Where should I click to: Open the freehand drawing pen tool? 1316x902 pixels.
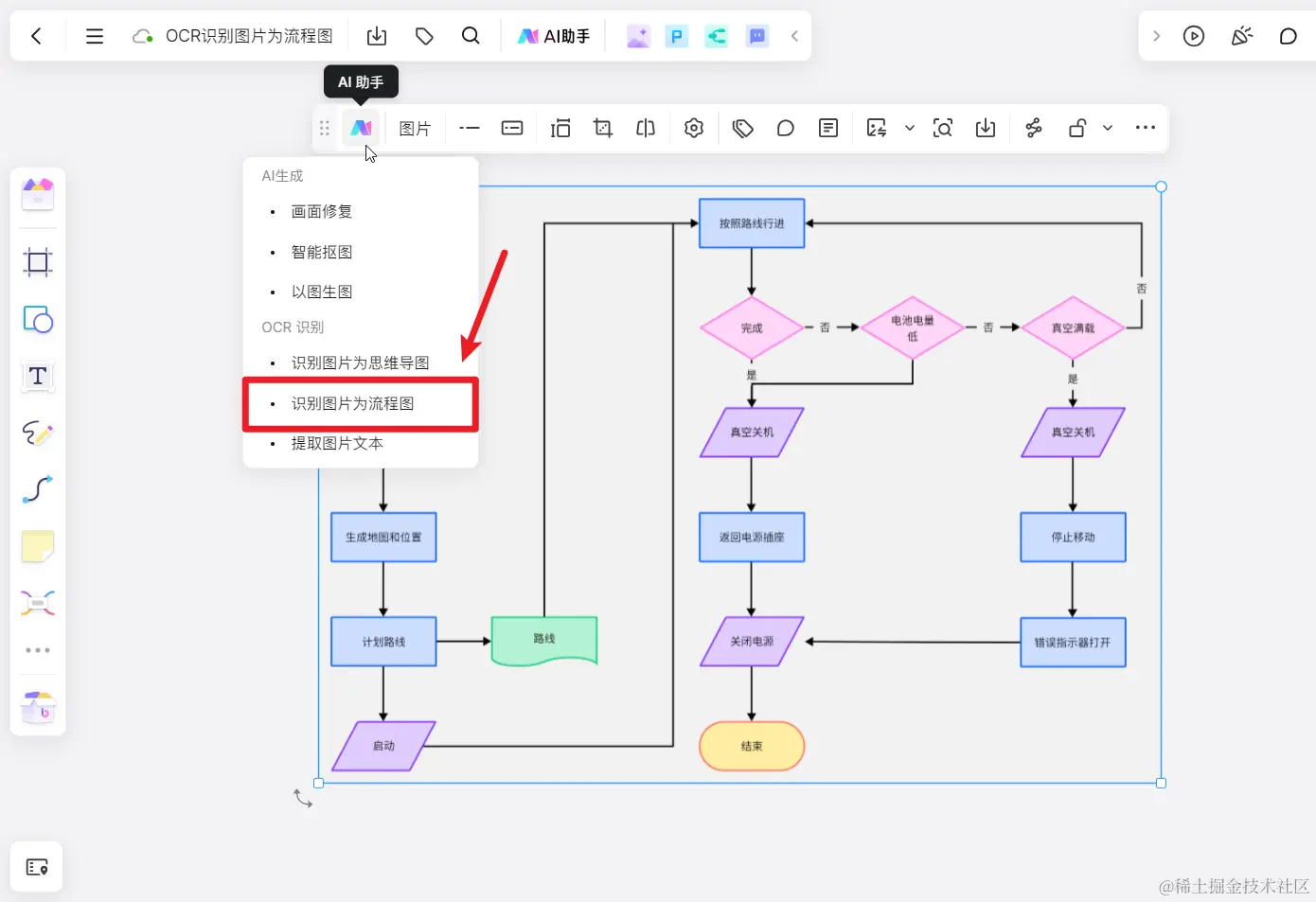[37, 433]
